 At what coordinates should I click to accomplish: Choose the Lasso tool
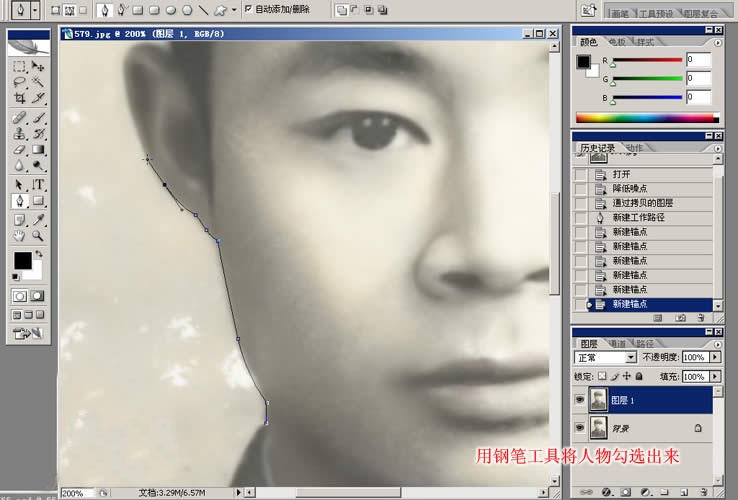19,82
